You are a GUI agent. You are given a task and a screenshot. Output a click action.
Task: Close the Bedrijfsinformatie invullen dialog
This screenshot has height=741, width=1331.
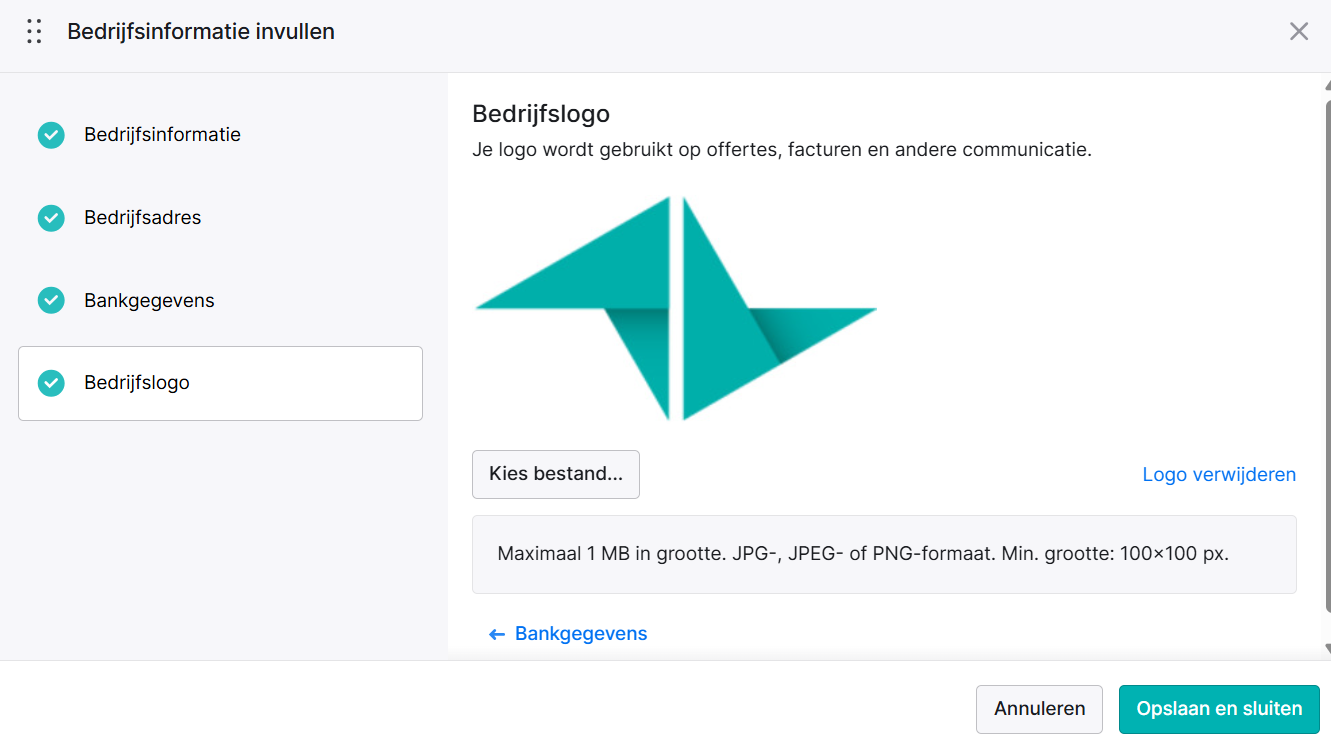(1299, 32)
